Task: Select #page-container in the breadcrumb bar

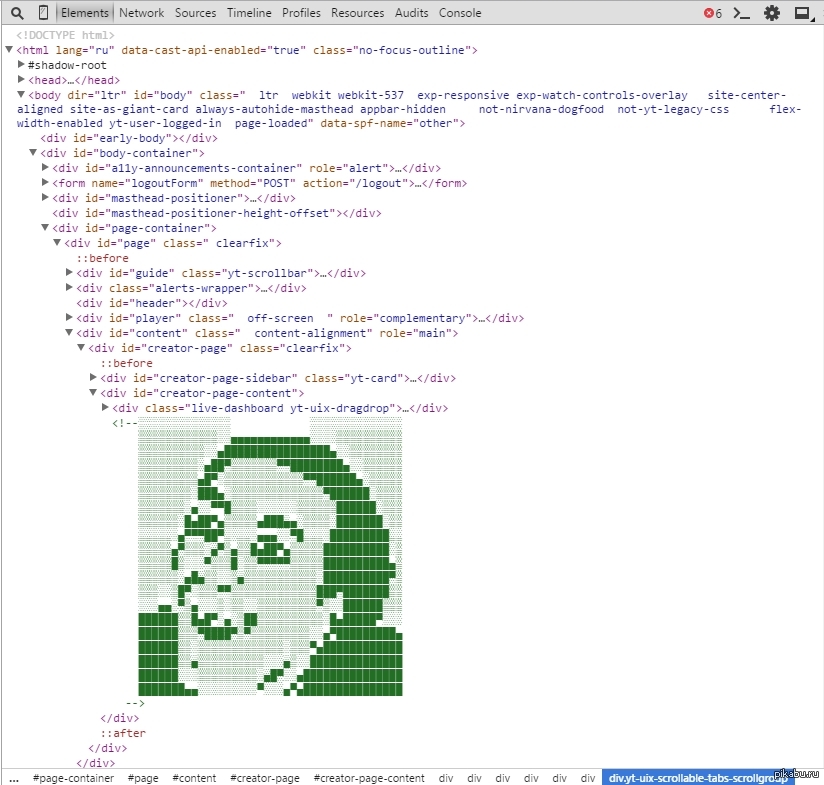Action: pos(73,778)
